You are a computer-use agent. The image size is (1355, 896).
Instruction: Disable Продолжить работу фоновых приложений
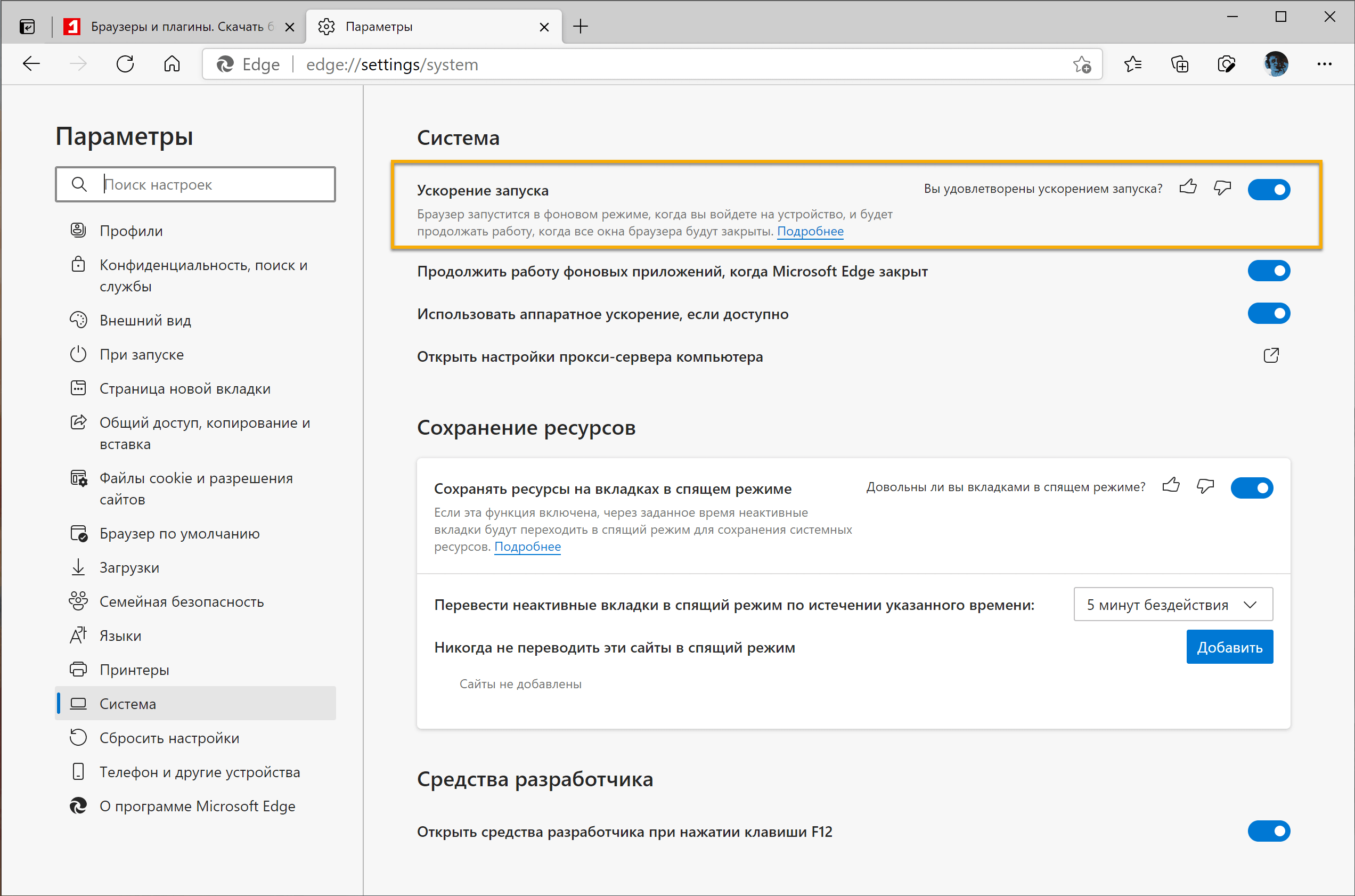[x=1272, y=272]
